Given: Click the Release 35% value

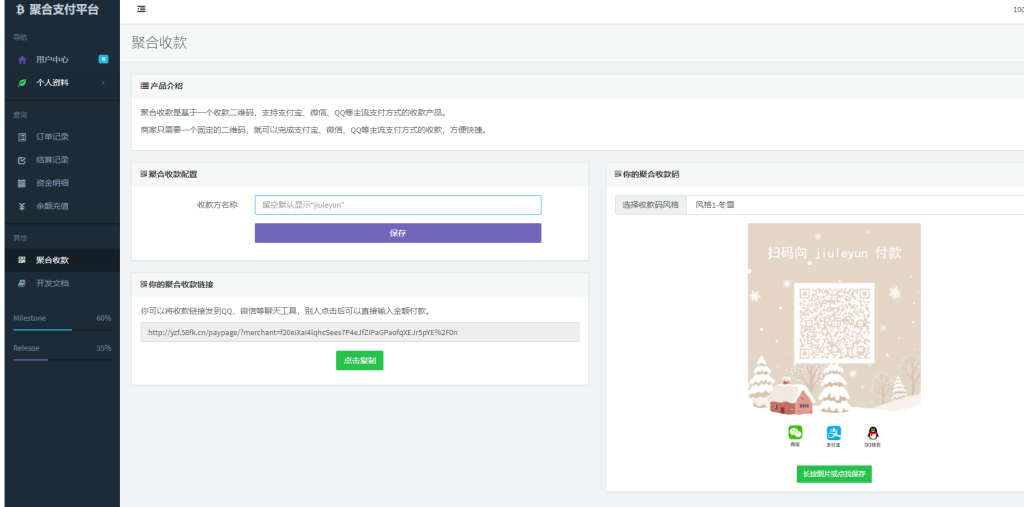Looking at the screenshot, I should point(104,348).
